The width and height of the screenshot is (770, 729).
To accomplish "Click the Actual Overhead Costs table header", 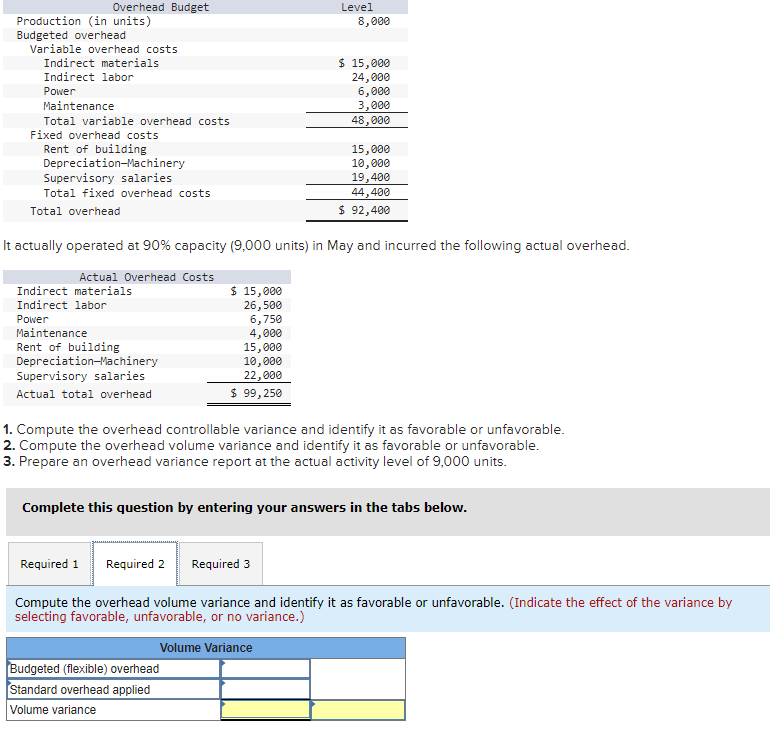I will click(x=147, y=277).
